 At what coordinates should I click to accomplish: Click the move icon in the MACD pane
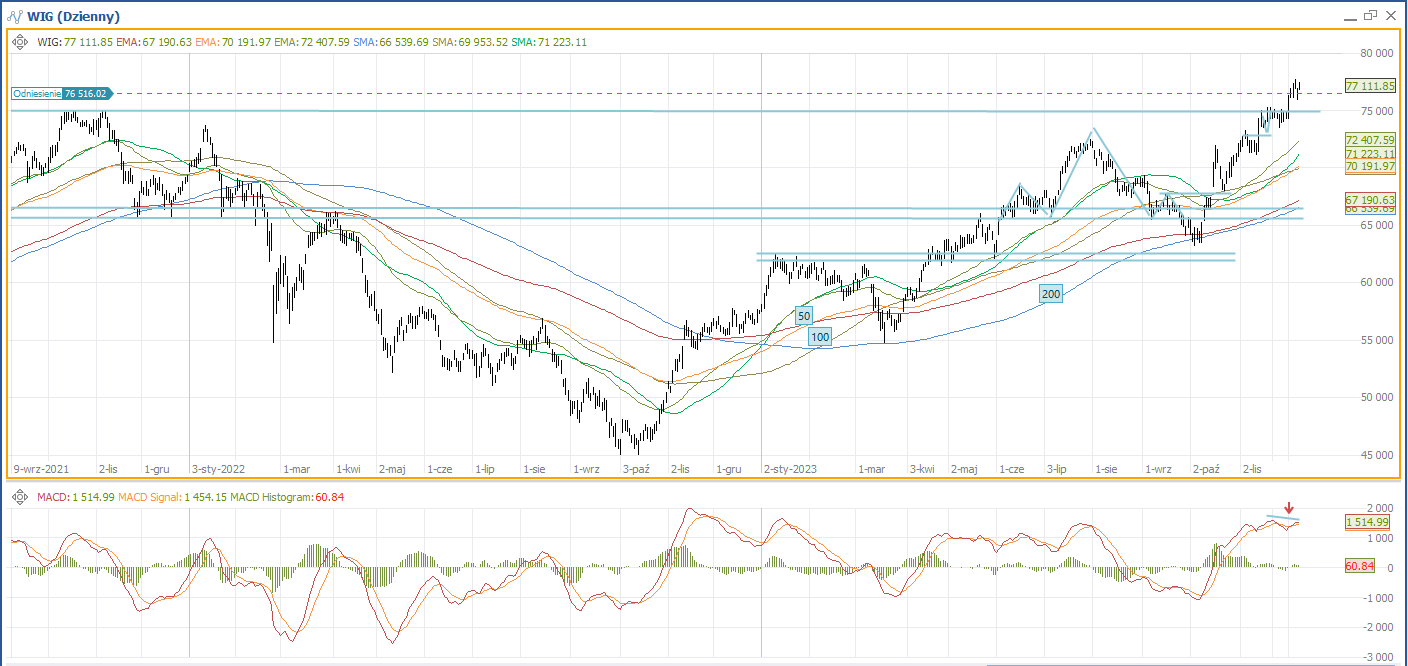tap(21, 497)
